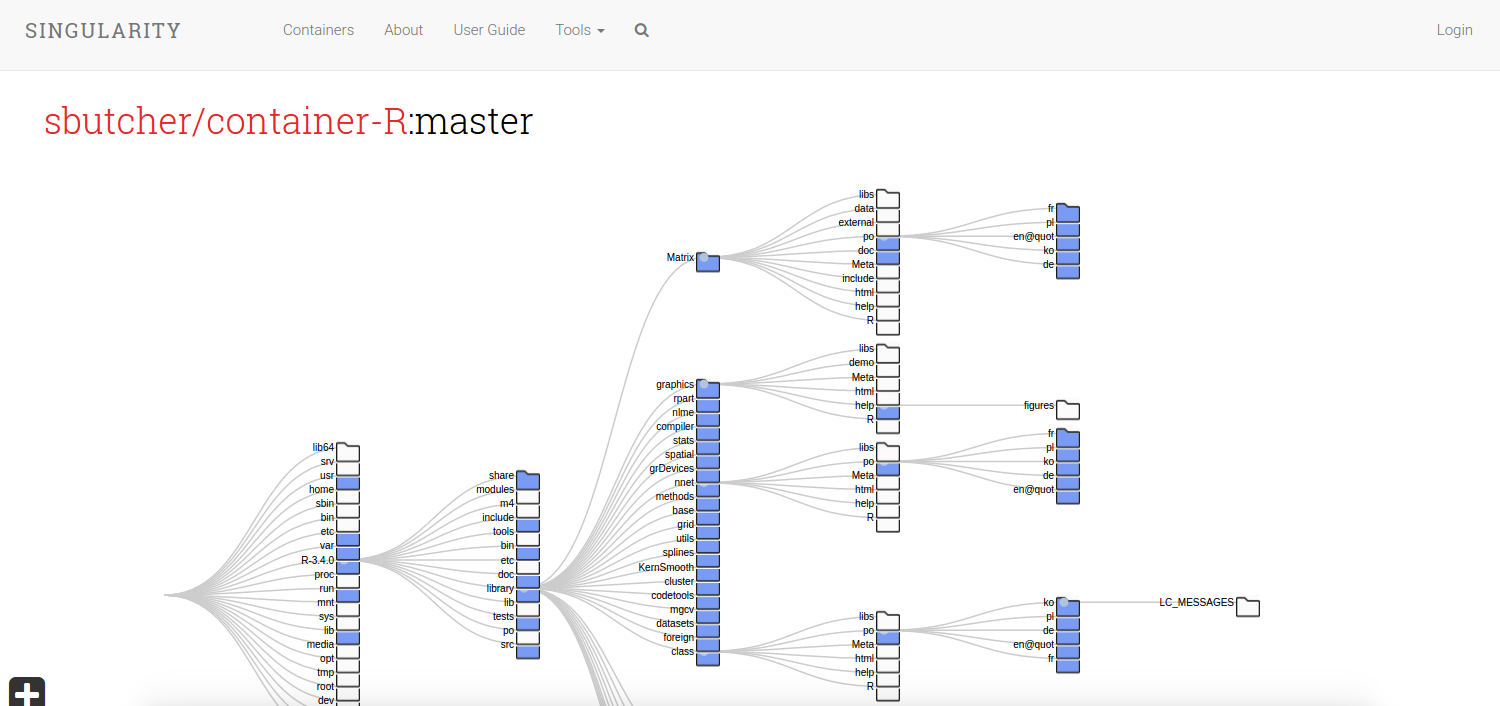
Task: Click the Login link
Action: [x=1454, y=30]
